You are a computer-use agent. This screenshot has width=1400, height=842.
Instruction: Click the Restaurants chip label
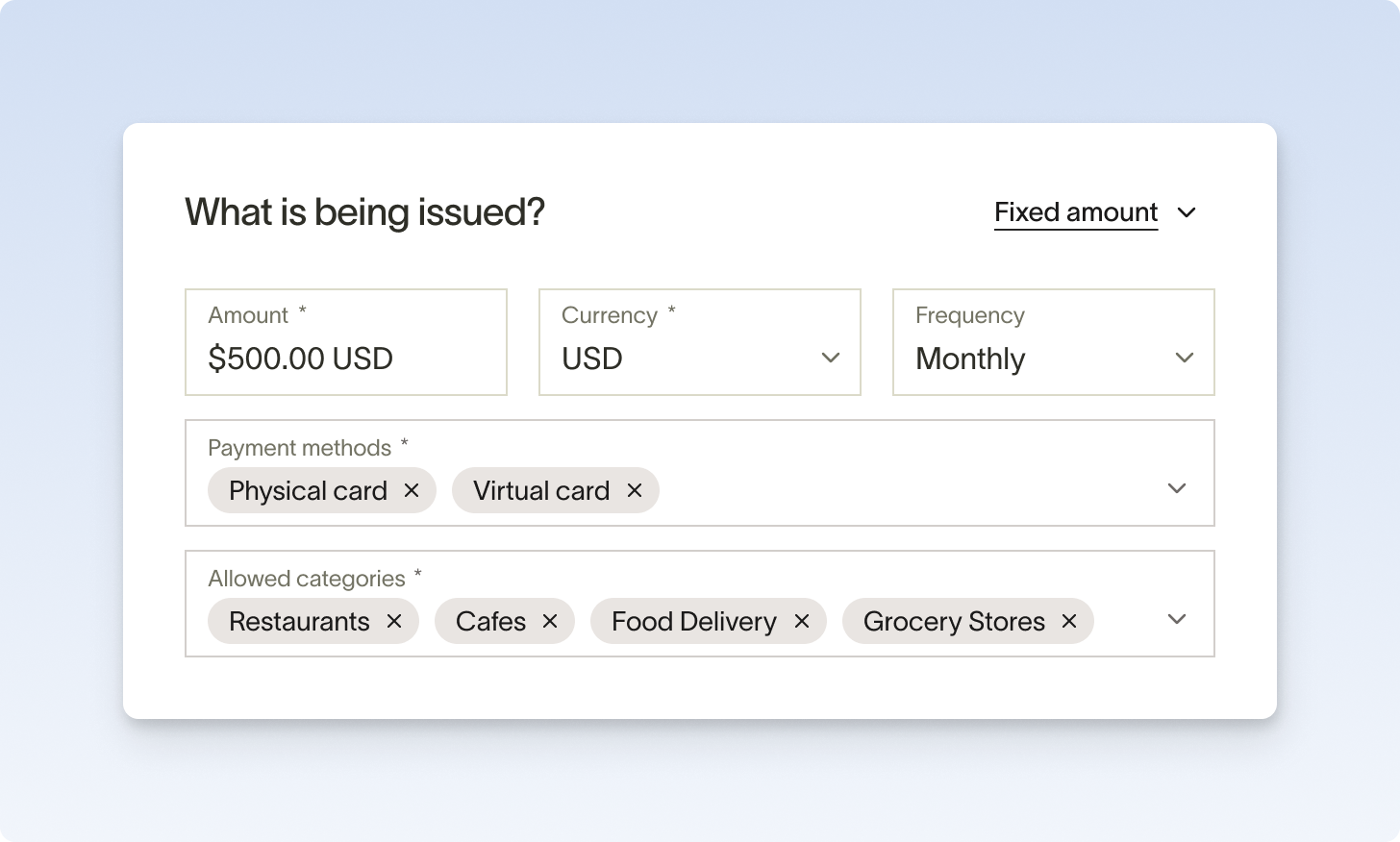299,621
